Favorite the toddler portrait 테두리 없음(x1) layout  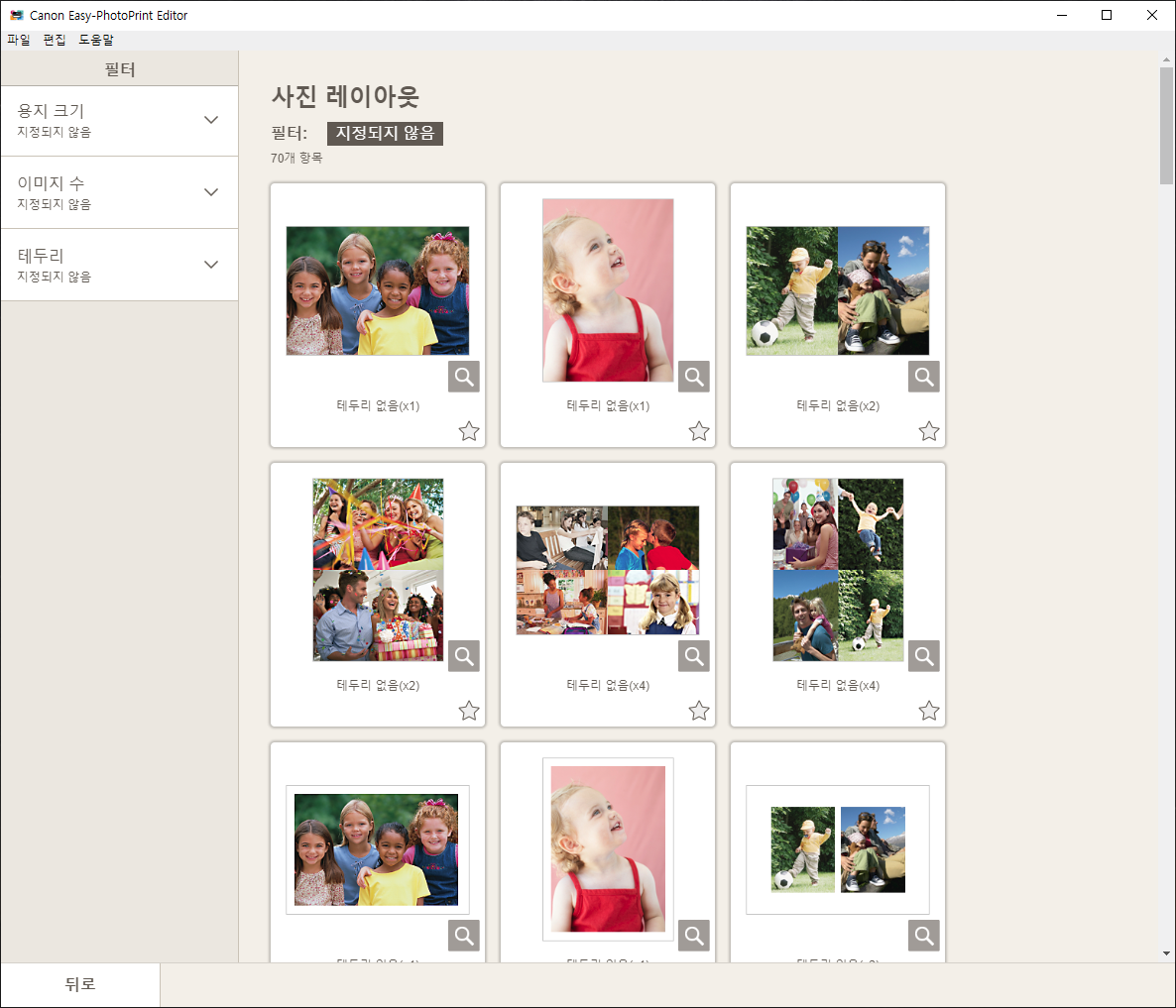pyautogui.click(x=699, y=431)
